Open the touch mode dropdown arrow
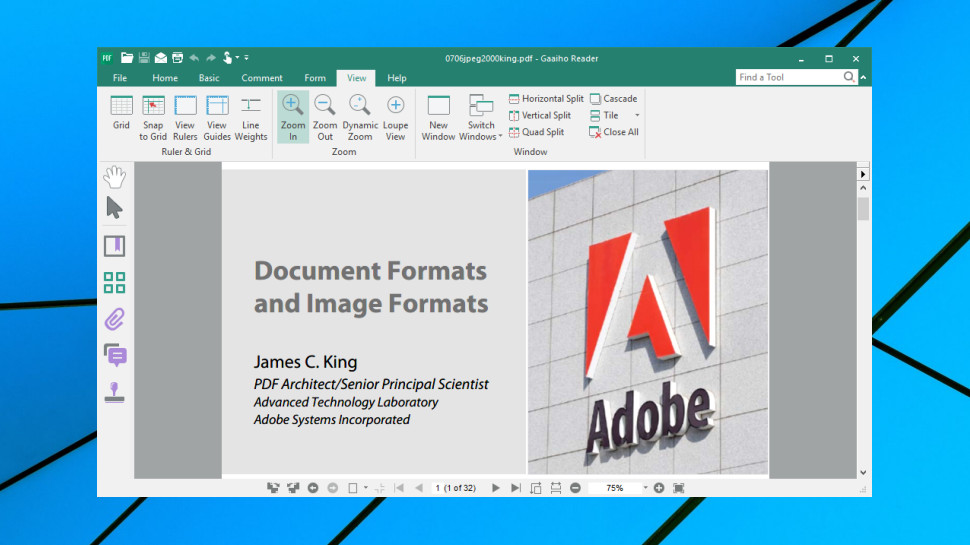970x545 pixels. [x=237, y=58]
